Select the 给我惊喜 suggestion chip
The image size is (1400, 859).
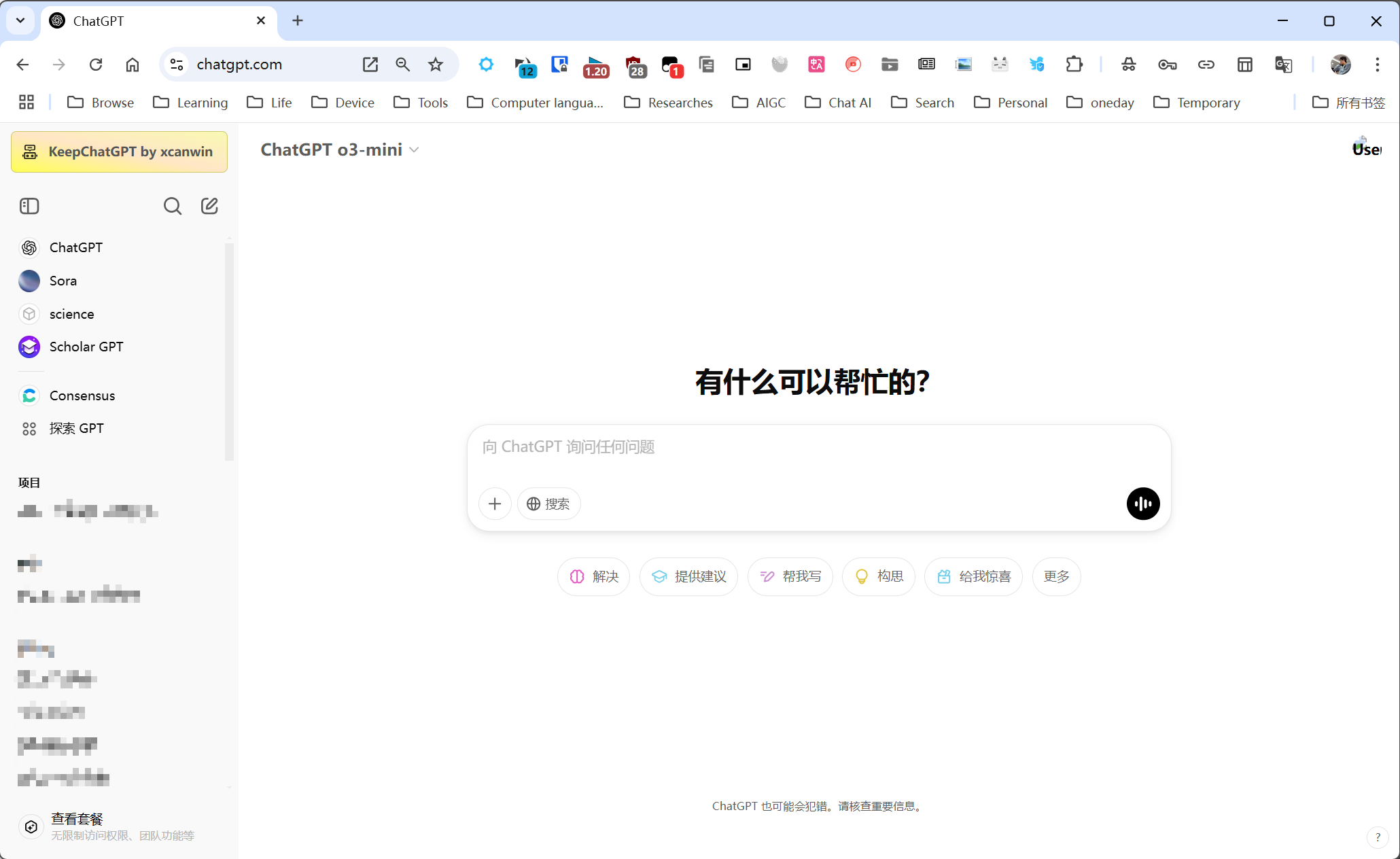[973, 576]
